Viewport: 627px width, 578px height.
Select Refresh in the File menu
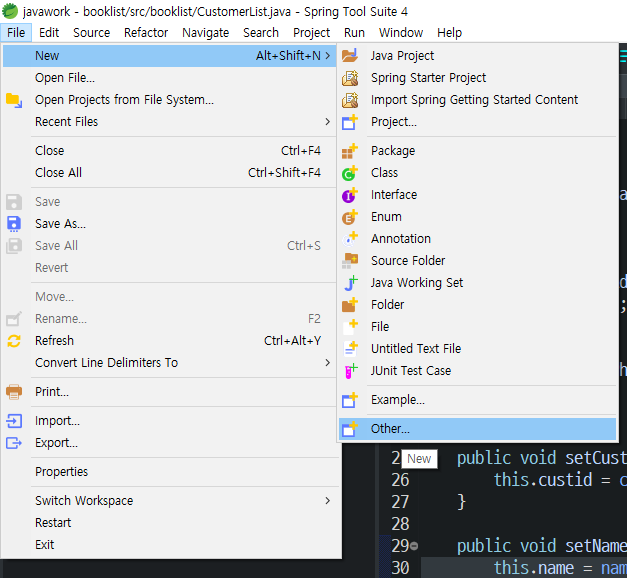click(169, 341)
